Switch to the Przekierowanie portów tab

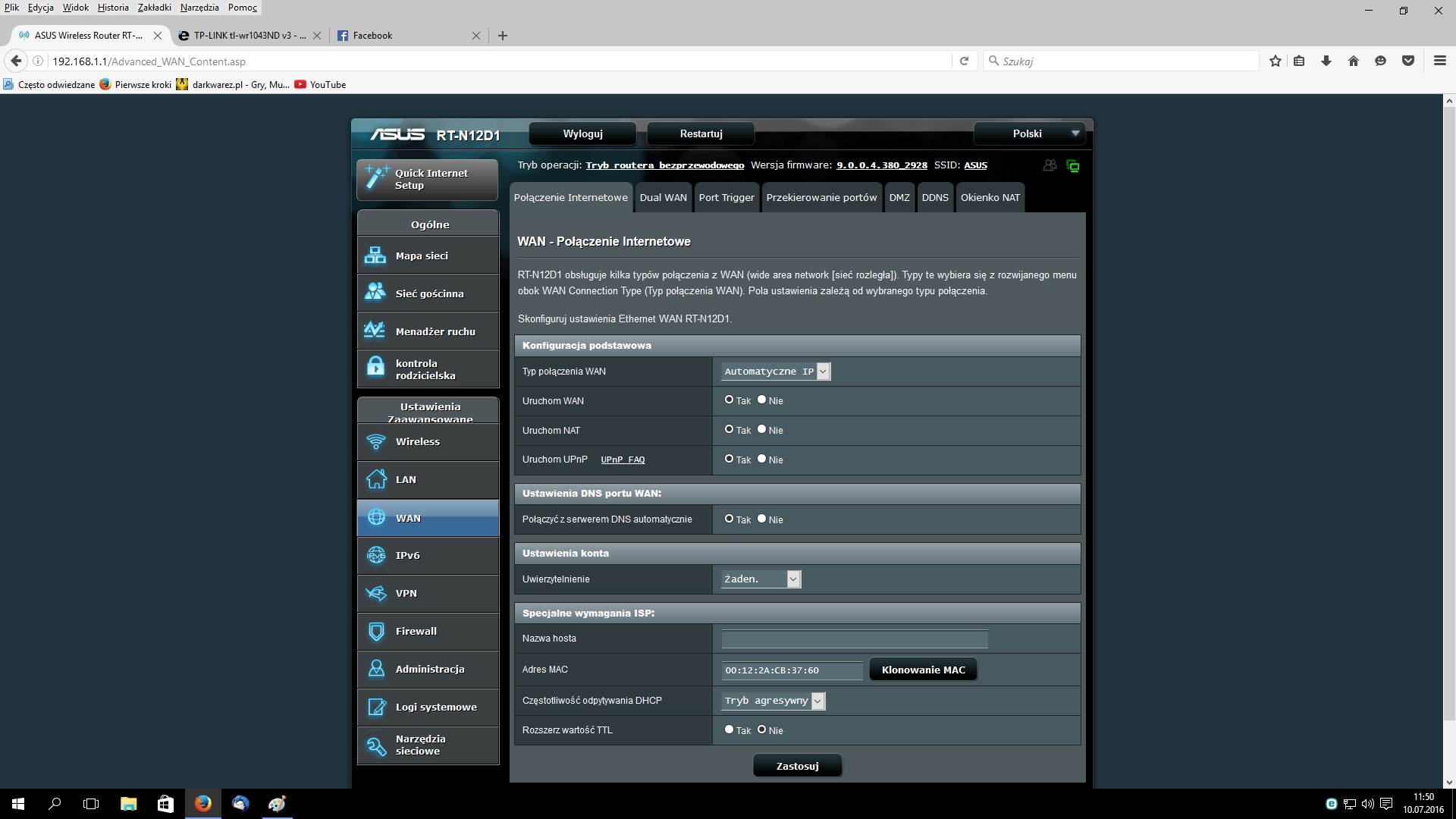click(821, 197)
